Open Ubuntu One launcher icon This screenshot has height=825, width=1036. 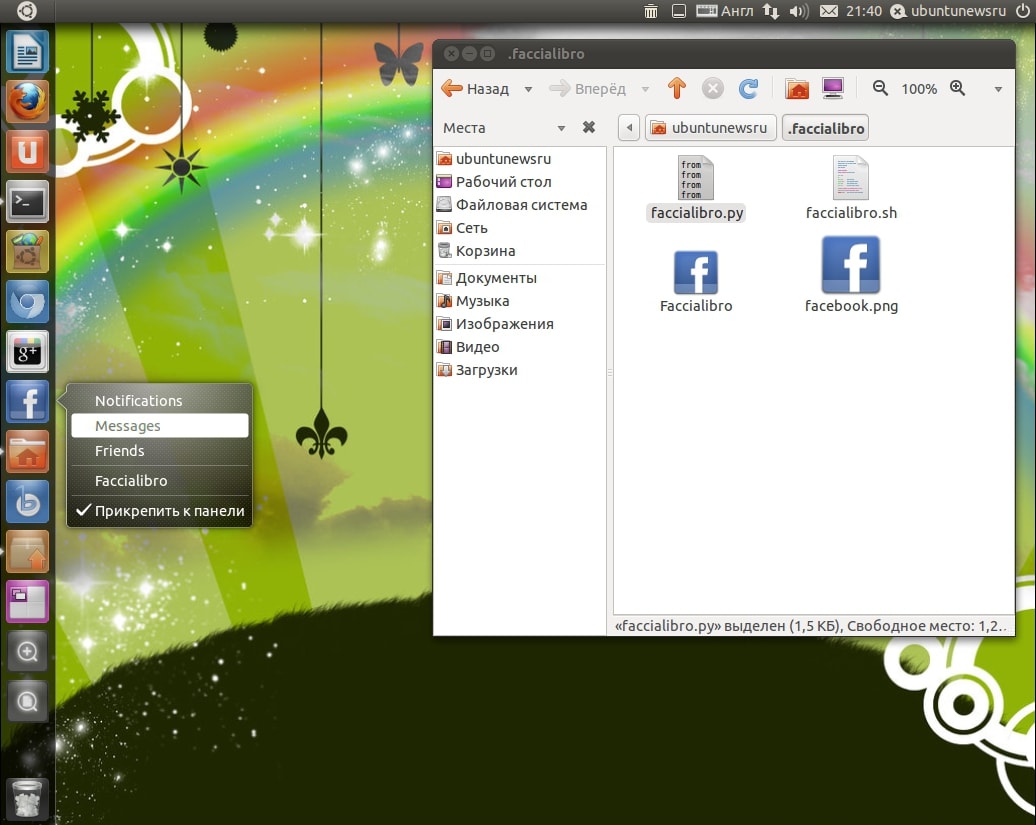click(x=27, y=152)
